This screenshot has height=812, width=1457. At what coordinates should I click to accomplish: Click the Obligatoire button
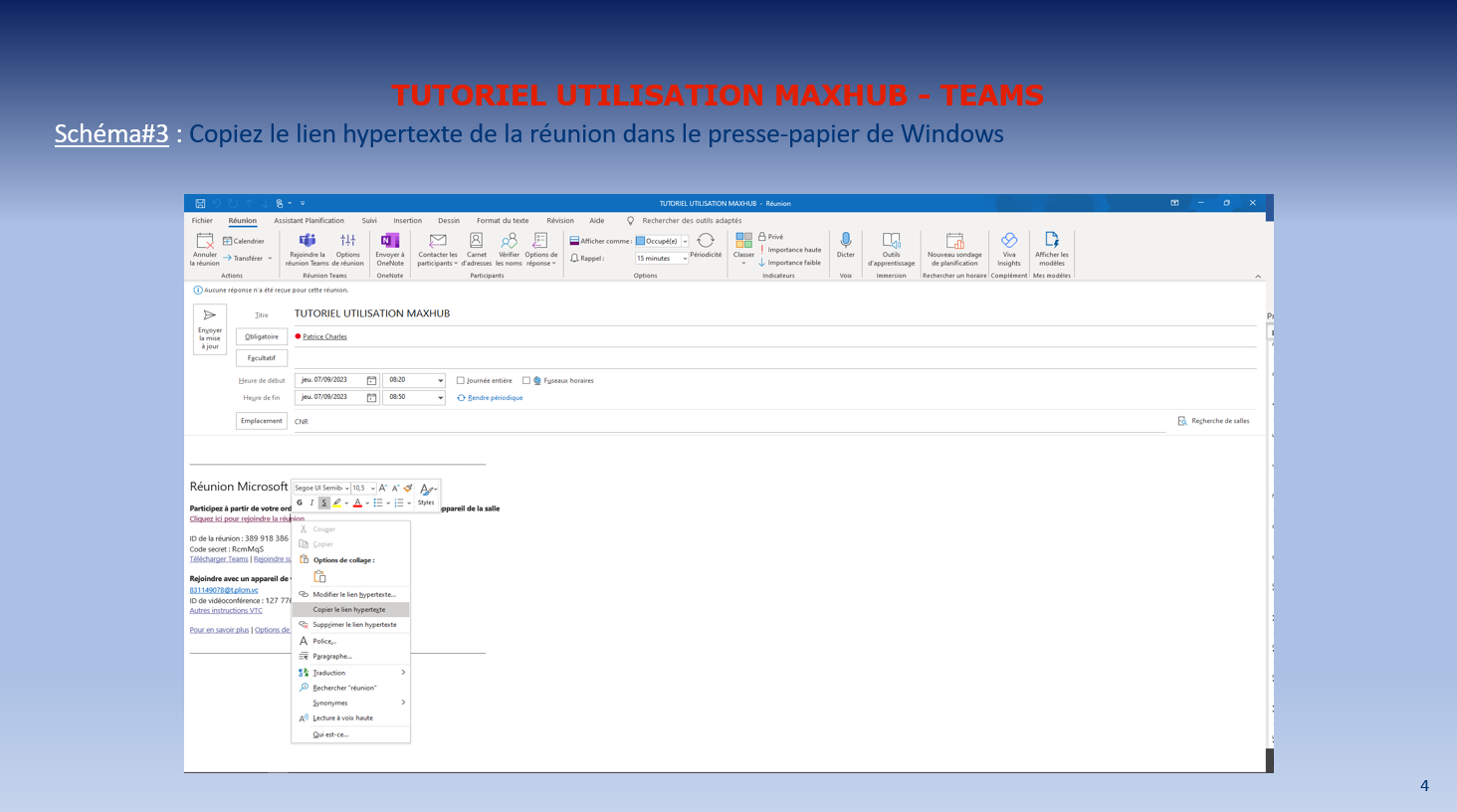262,336
